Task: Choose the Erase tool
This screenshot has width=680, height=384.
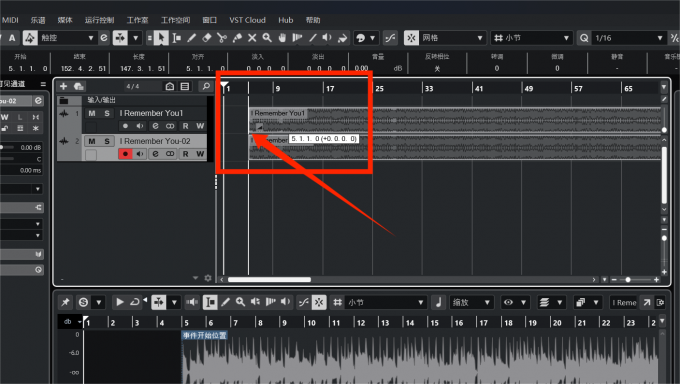Action: (x=206, y=38)
